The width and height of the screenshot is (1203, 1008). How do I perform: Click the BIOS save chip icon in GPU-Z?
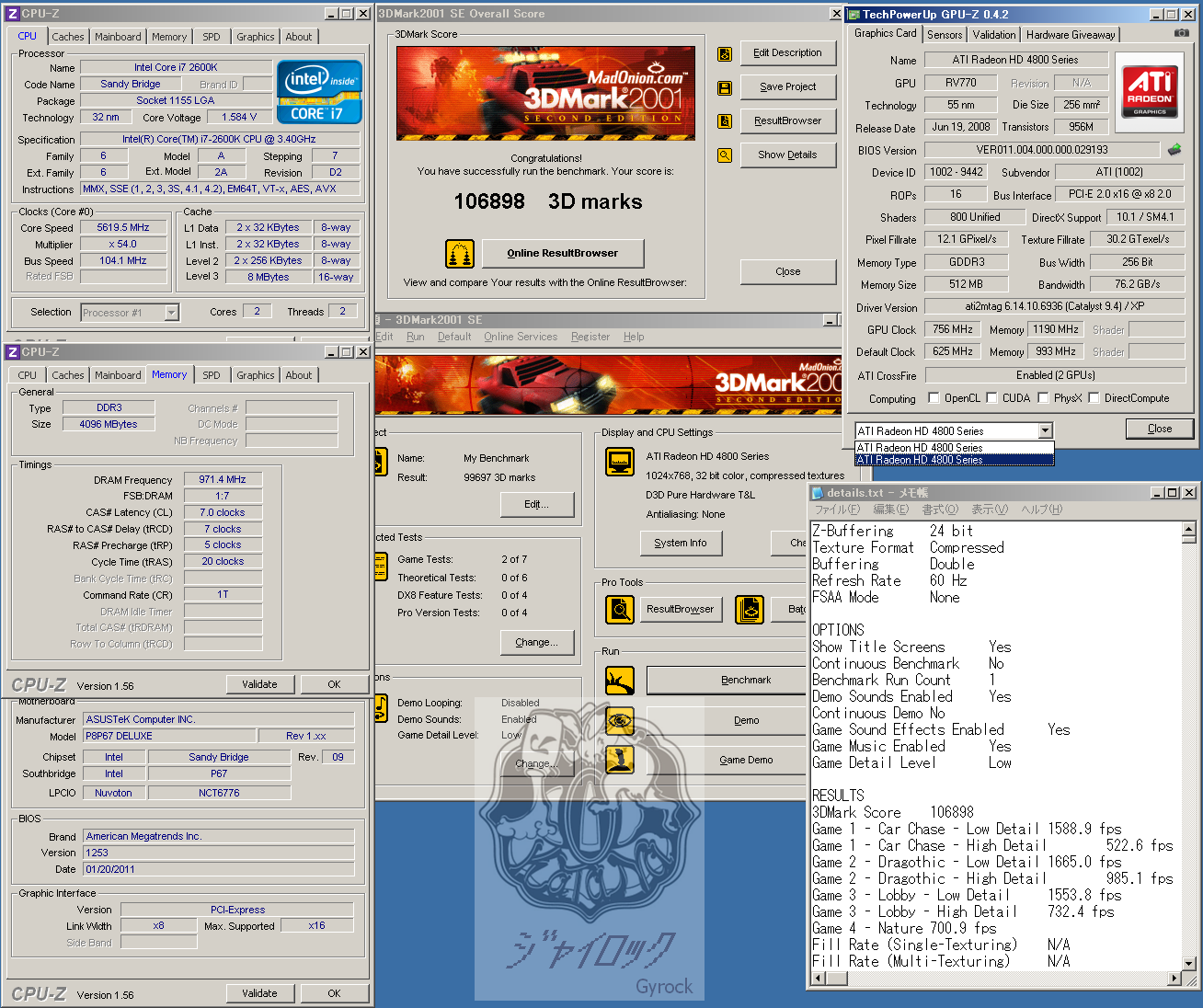1174,149
